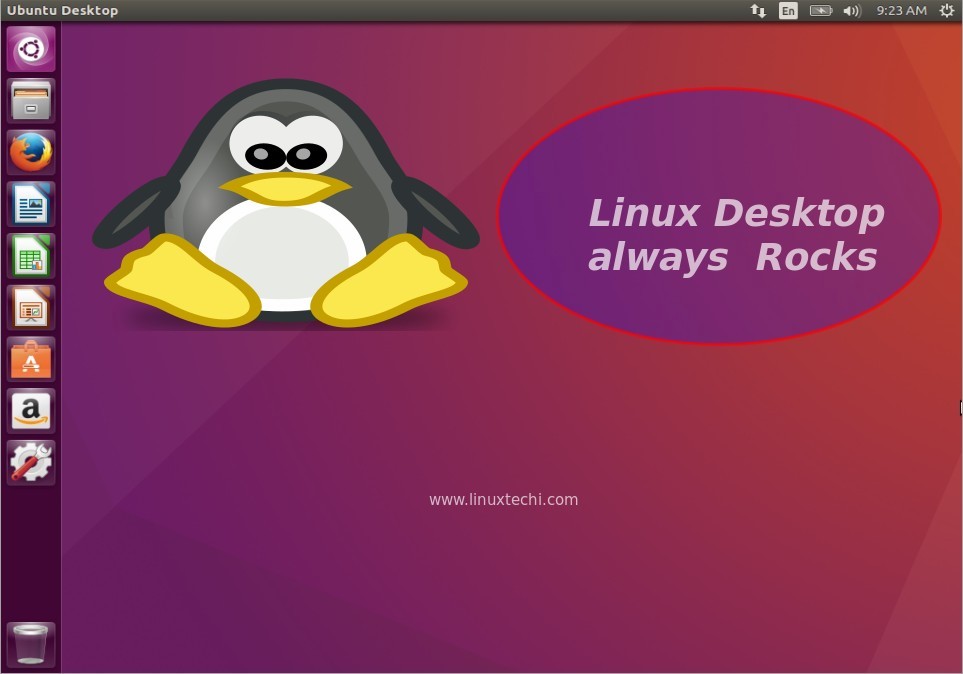Open the Files file manager
The width and height of the screenshot is (963, 674).
(x=31, y=101)
